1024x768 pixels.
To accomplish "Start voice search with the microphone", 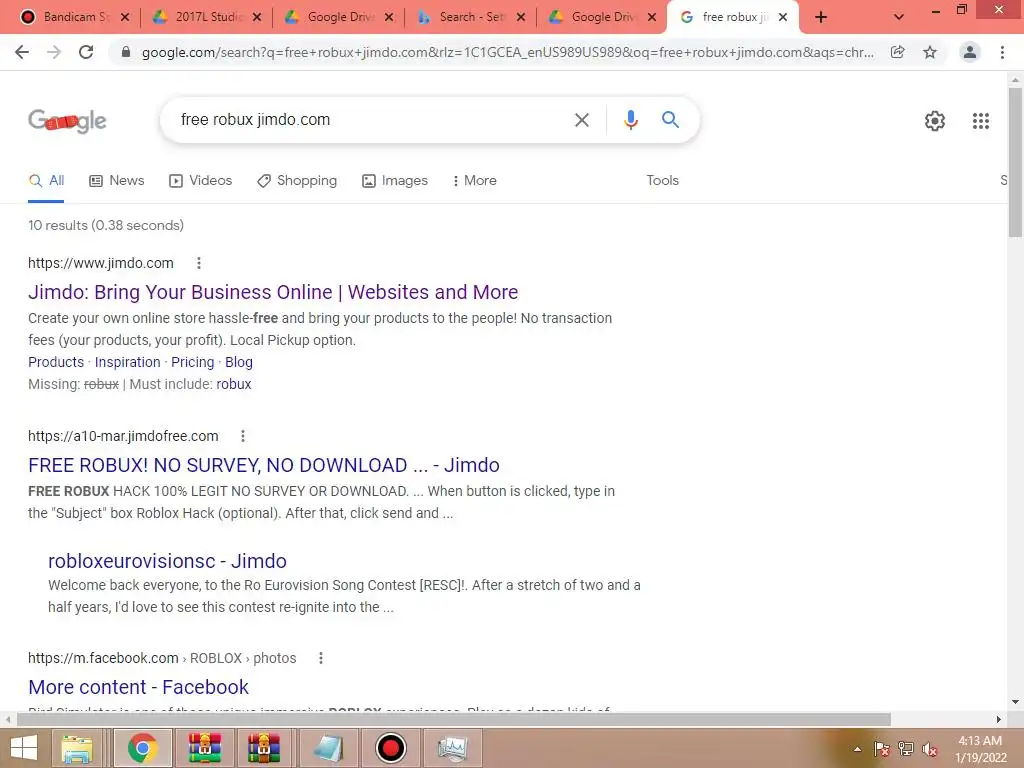I will point(630,120).
